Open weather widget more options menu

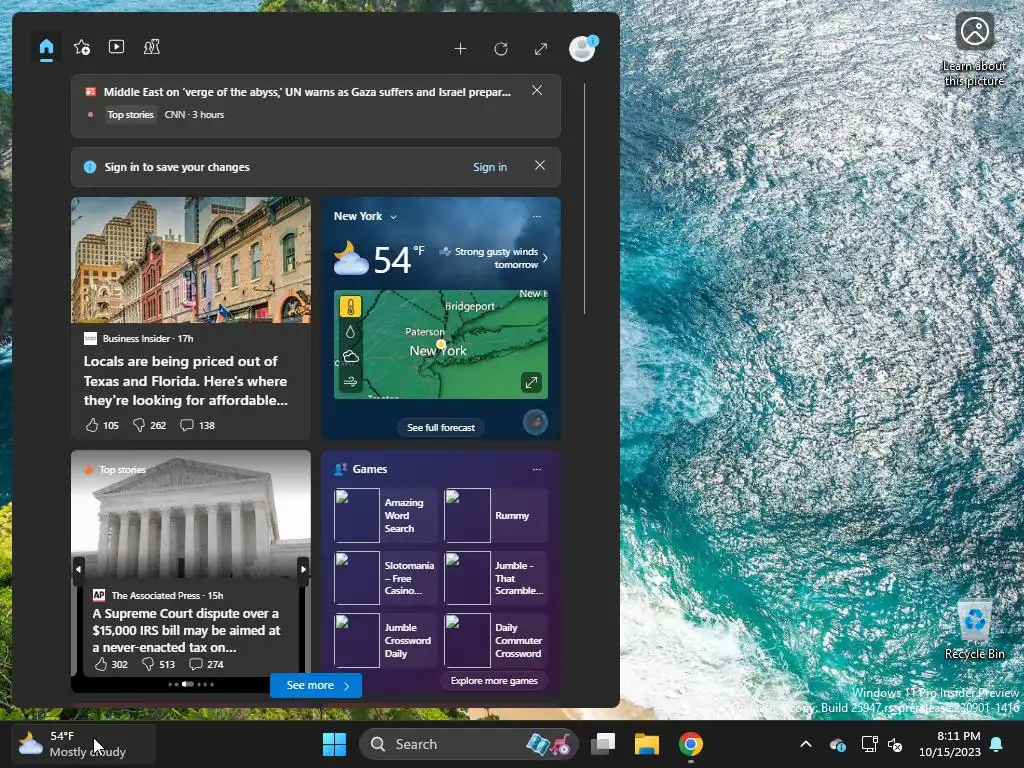(x=537, y=216)
